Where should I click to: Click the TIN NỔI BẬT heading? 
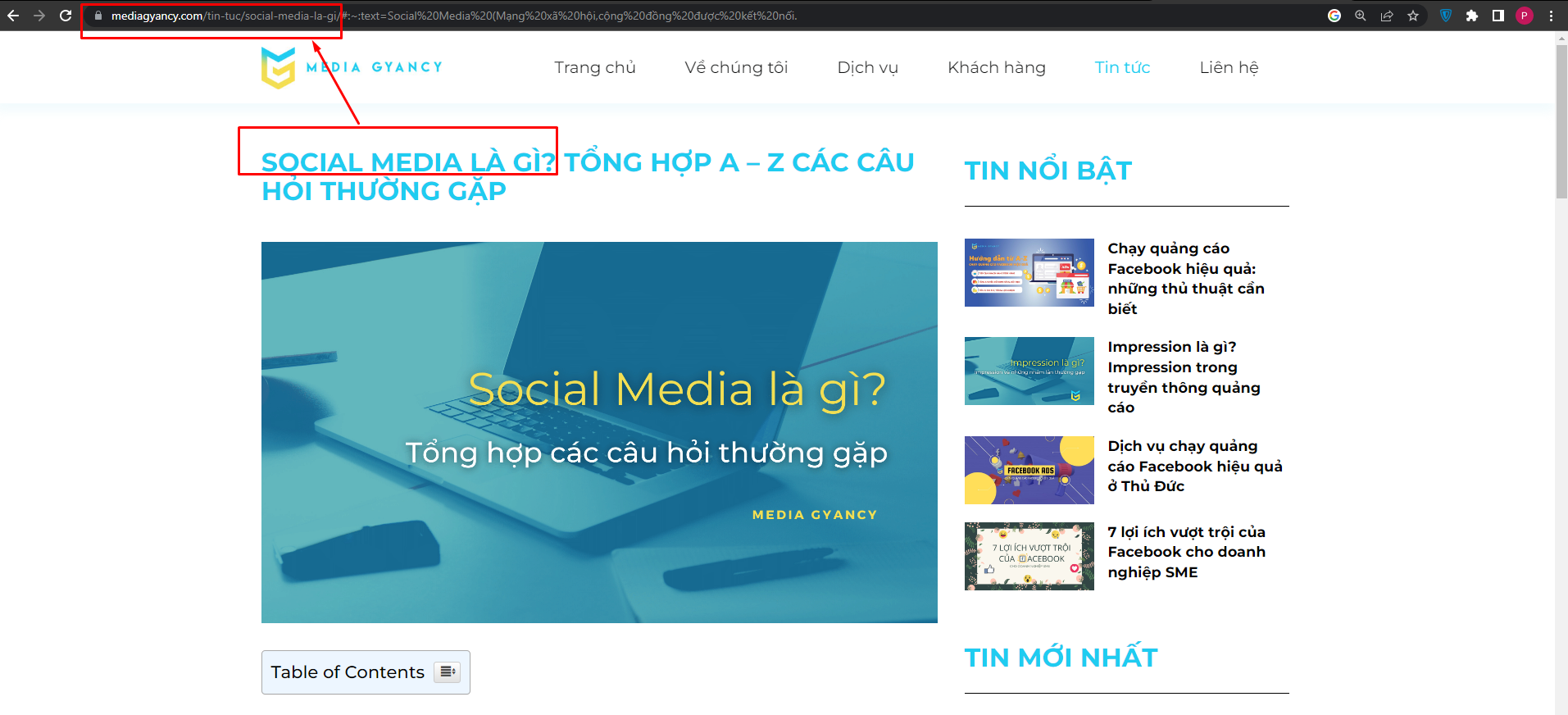(1048, 171)
